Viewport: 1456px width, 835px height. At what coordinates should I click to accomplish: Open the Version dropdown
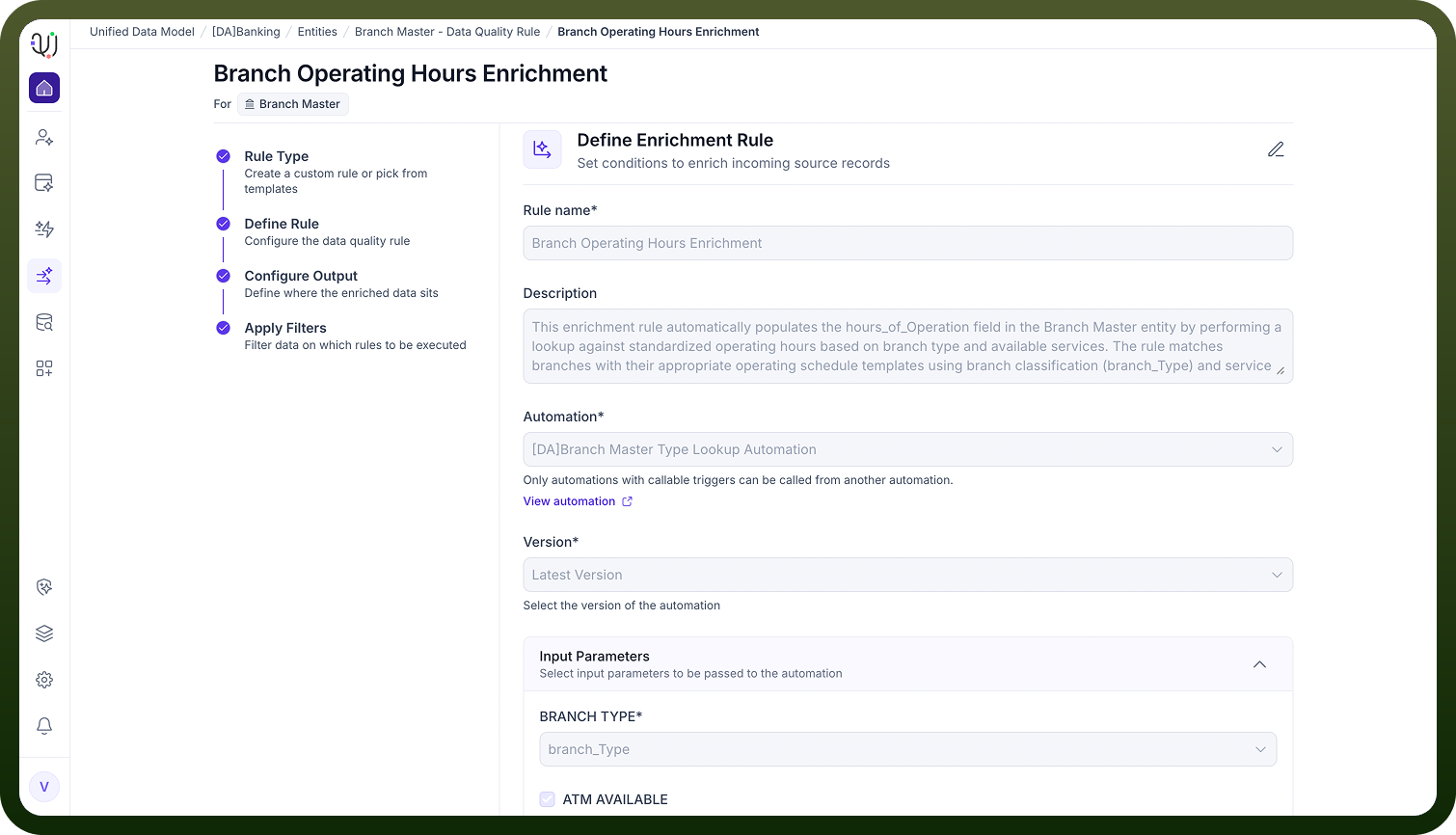[907, 575]
